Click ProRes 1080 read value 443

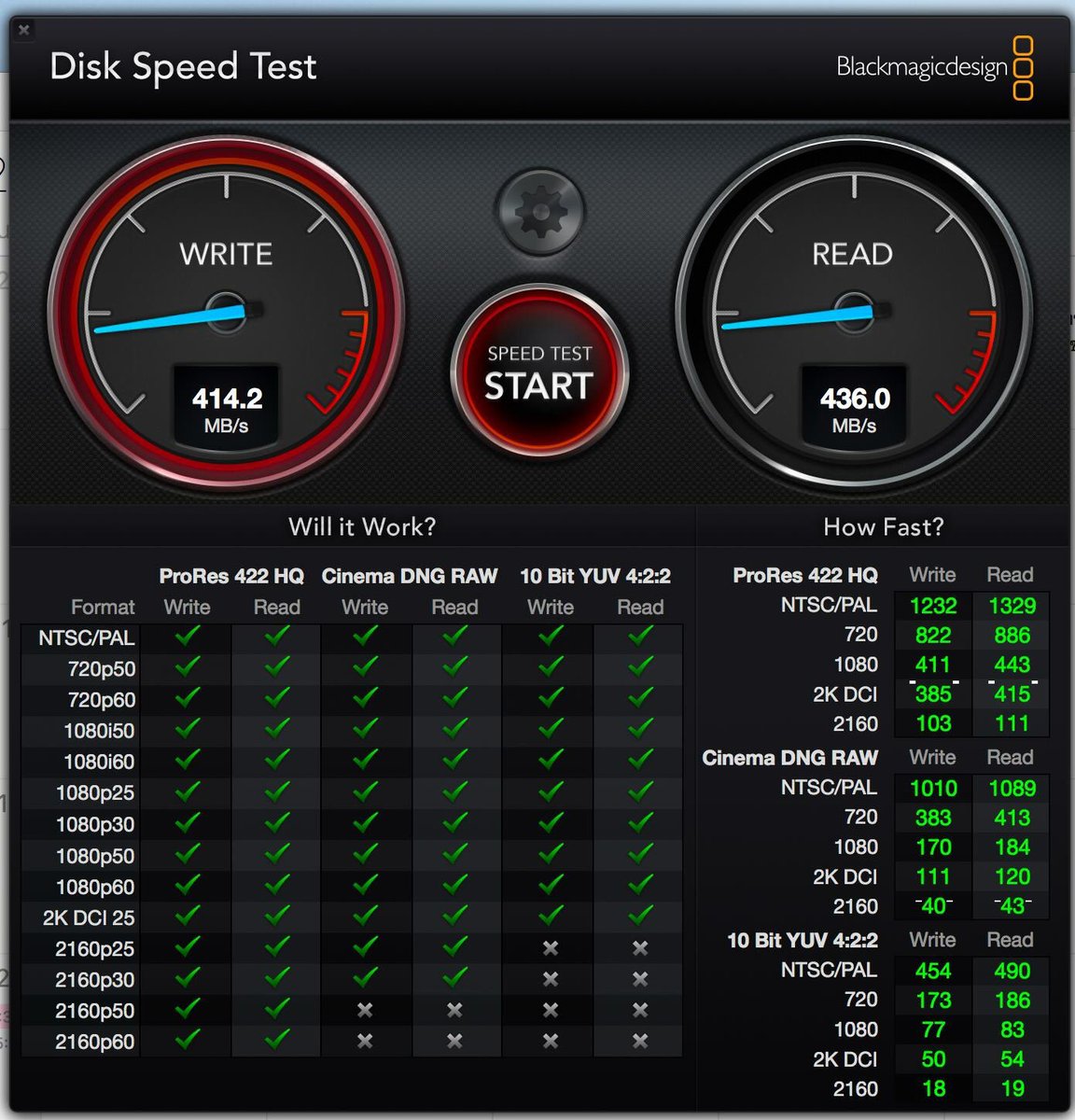[x=1012, y=665]
